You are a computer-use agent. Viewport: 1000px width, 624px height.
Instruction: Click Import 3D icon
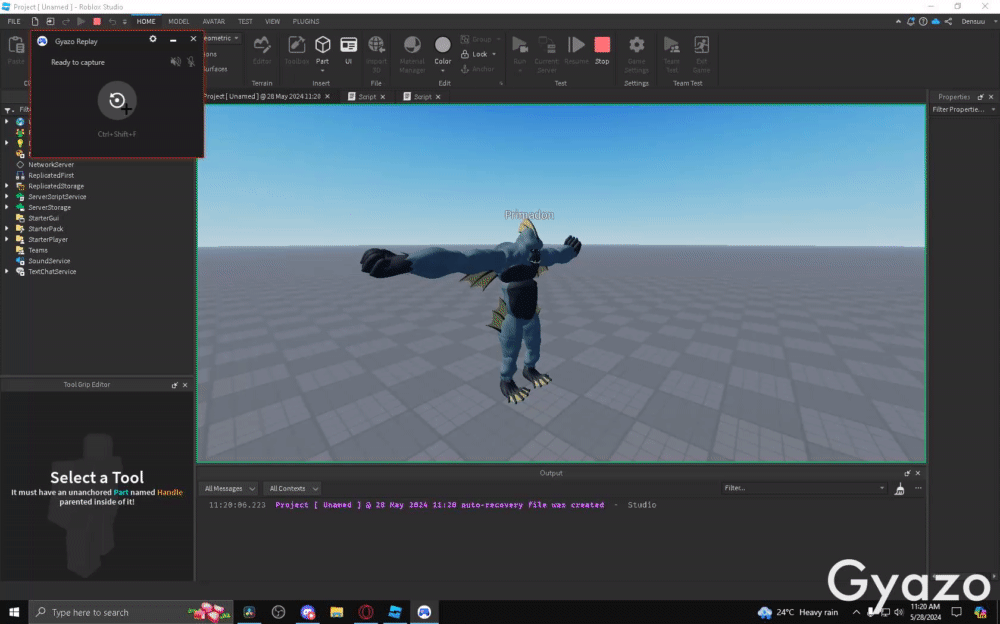click(376, 54)
